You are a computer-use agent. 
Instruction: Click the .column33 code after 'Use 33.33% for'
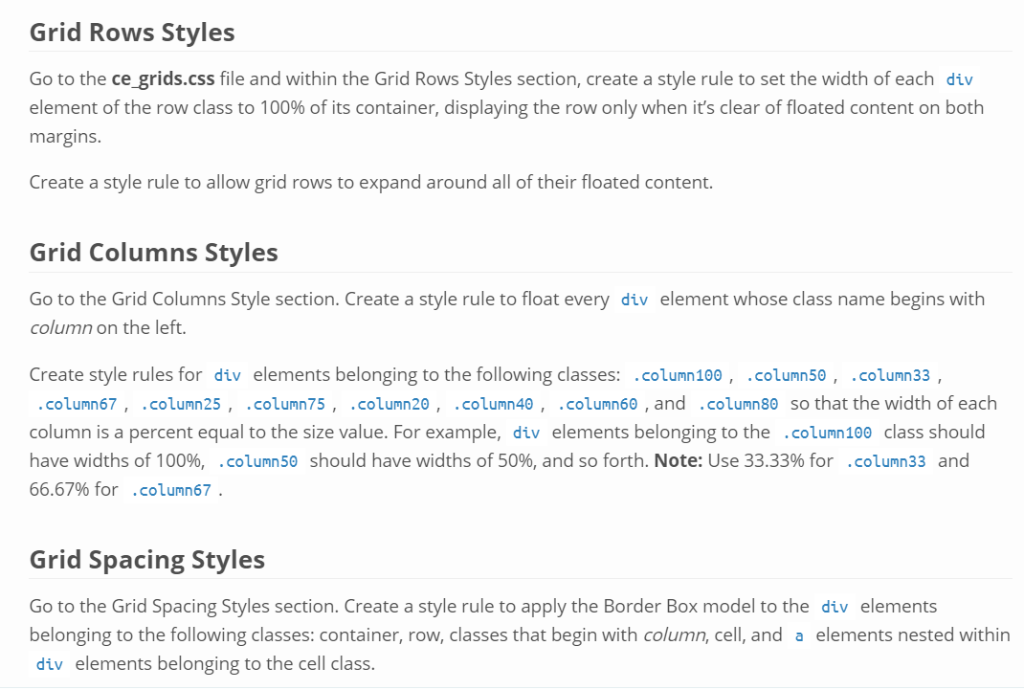click(886, 463)
